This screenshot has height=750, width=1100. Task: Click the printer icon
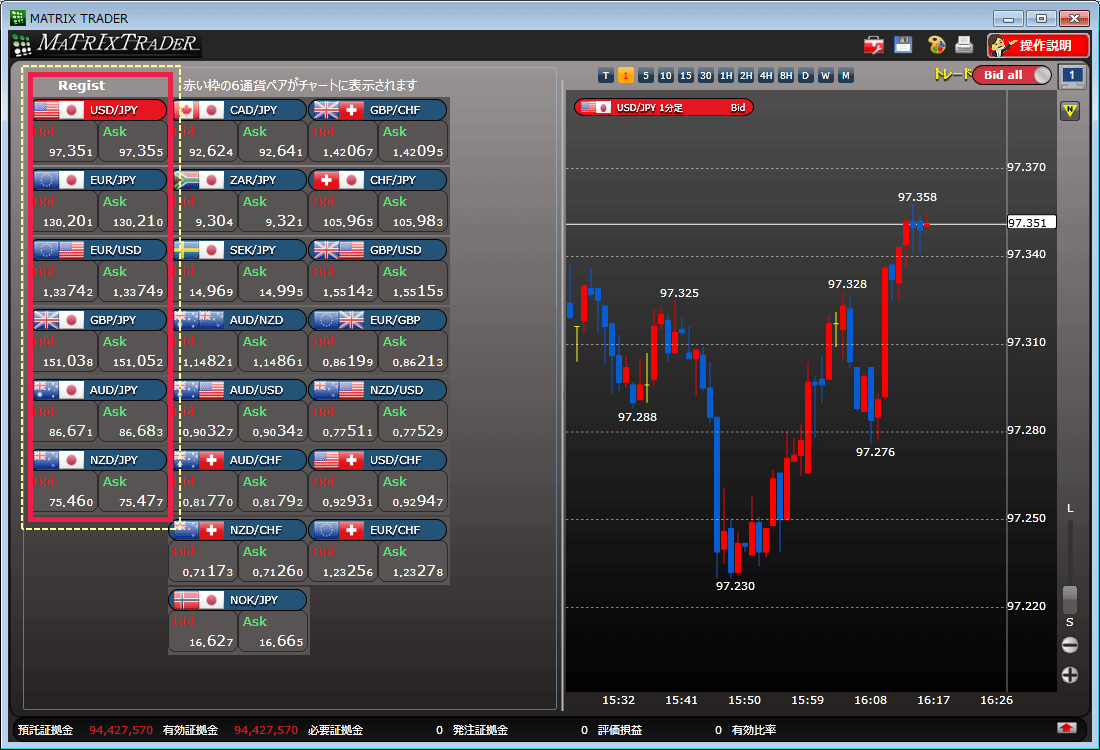coord(964,45)
